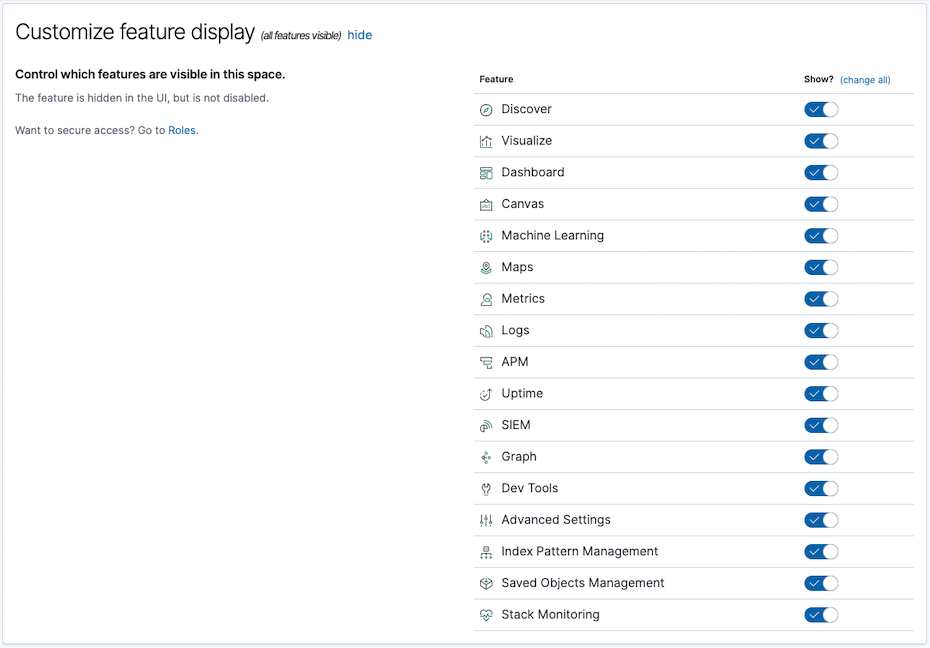Click the Canvas icon
This screenshot has width=930, height=648.
[486, 204]
